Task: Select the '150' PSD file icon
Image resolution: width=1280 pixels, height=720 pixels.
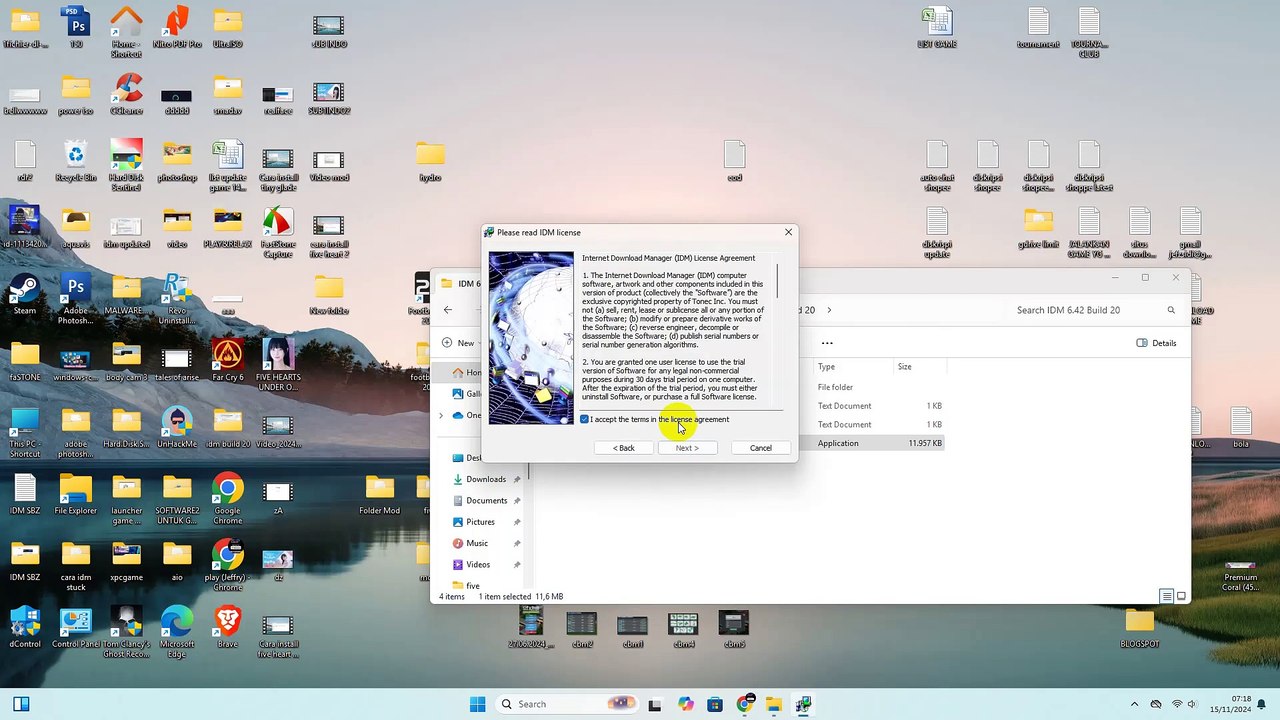Action: (x=76, y=27)
